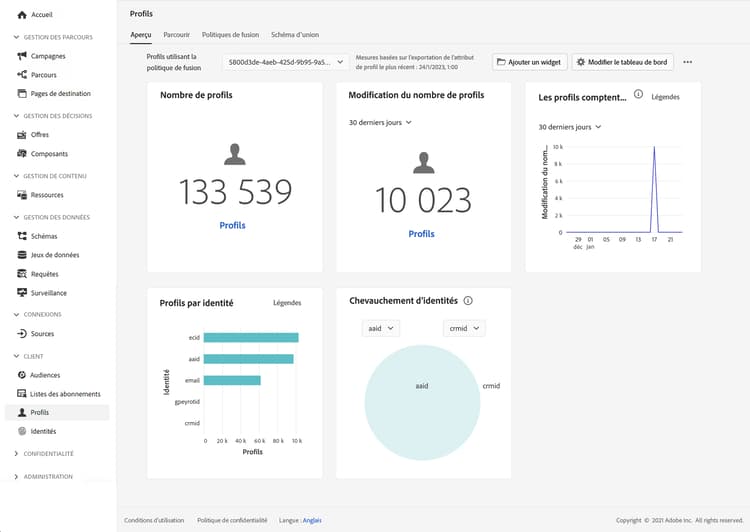The height and width of the screenshot is (532, 750).
Task: Open the more options ellipsis menu
Action: pyautogui.click(x=687, y=62)
